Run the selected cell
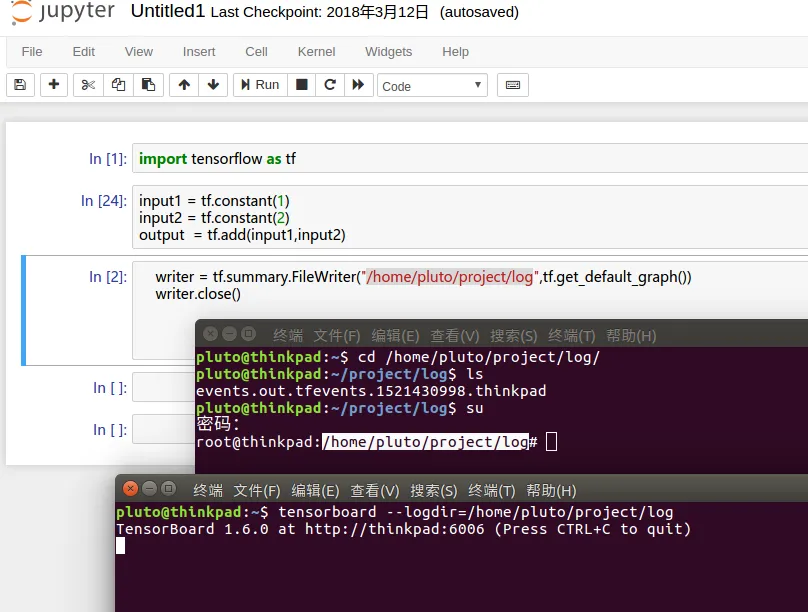 point(260,85)
